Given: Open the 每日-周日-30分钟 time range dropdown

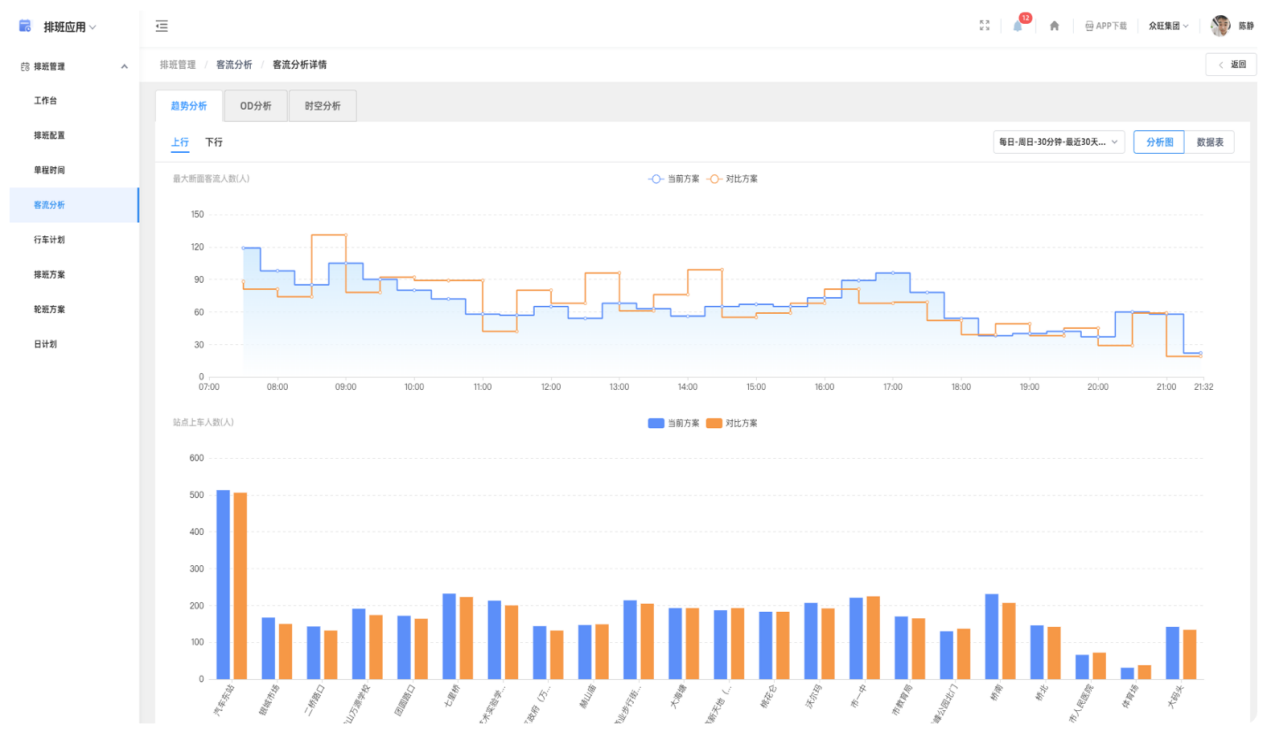Looking at the screenshot, I should (x=1058, y=142).
